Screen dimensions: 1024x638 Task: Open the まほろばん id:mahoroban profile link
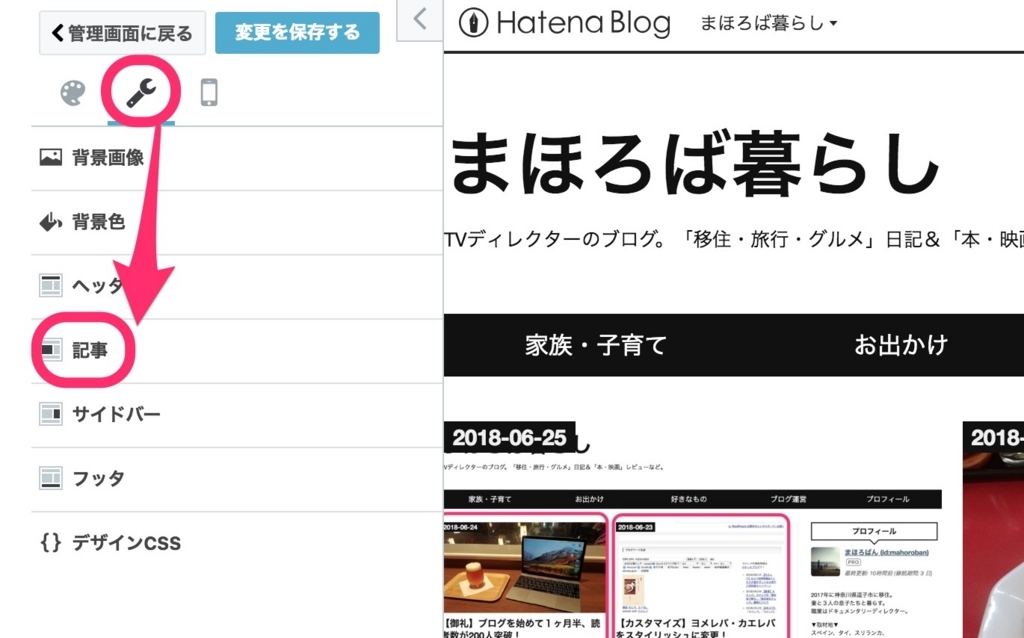(886, 552)
